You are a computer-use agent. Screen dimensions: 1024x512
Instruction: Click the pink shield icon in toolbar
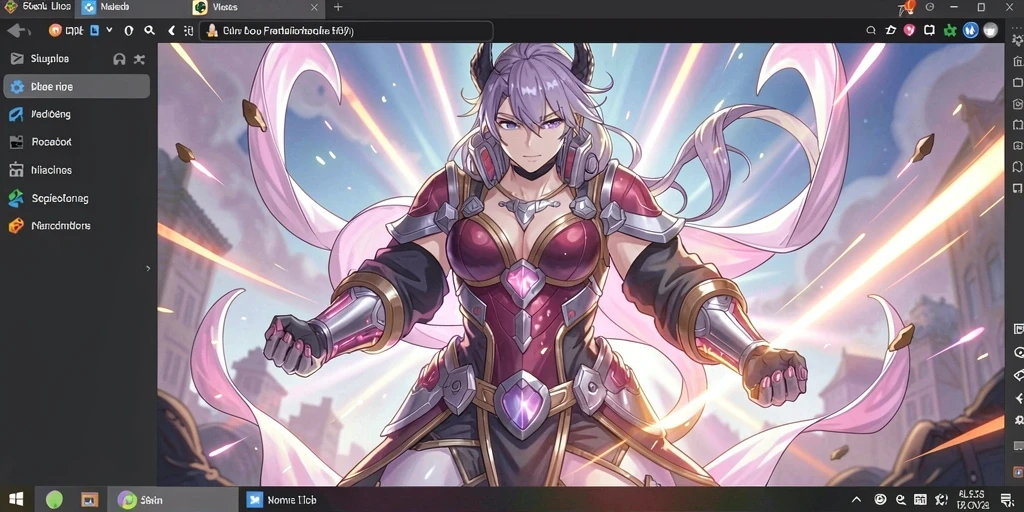[x=909, y=30]
